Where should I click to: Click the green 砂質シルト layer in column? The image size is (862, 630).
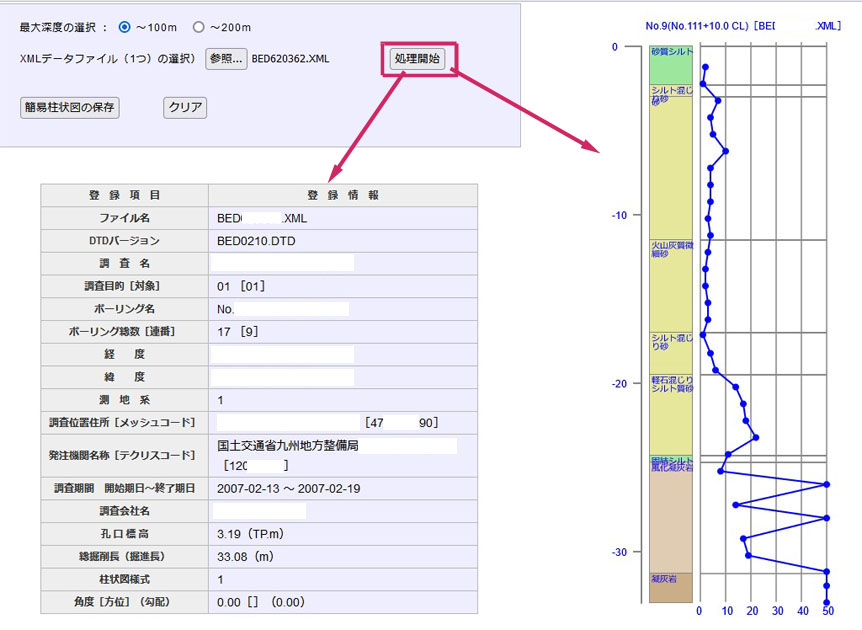(x=671, y=65)
